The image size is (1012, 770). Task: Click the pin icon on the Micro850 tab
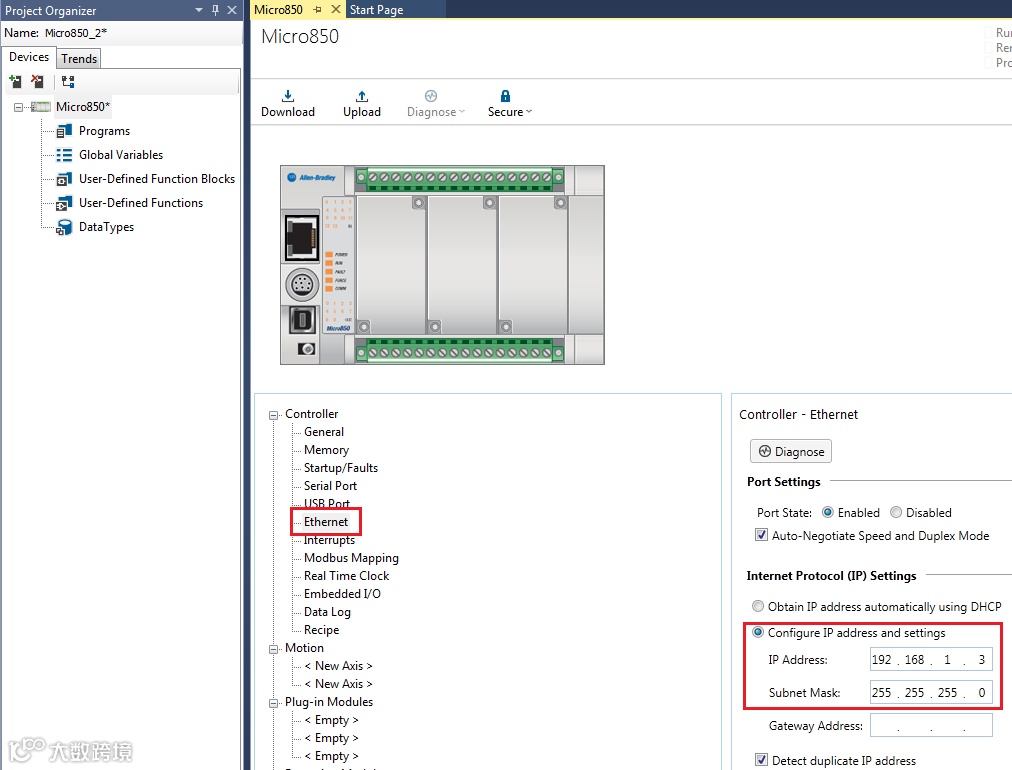pos(318,10)
